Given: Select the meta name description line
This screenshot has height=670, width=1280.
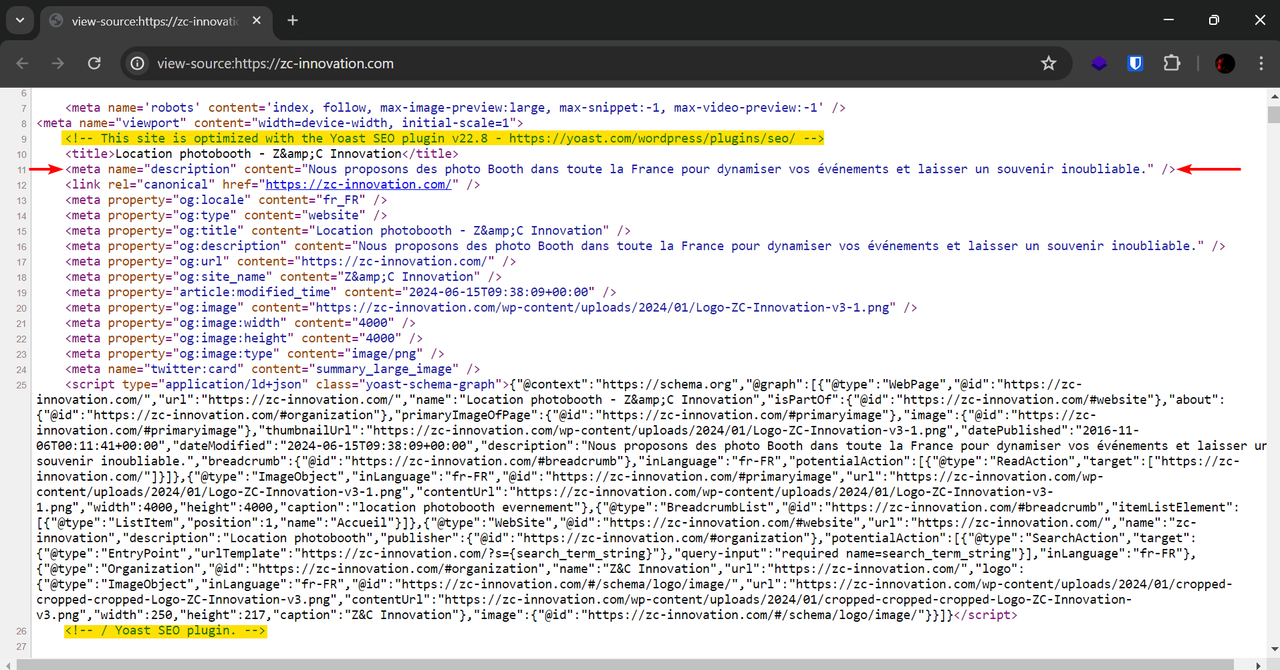Looking at the screenshot, I should click(x=620, y=169).
